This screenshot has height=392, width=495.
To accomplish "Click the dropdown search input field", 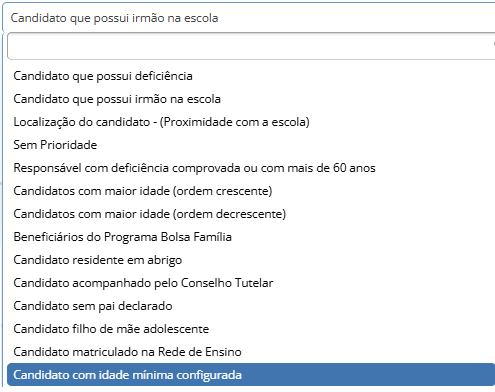I will pyautogui.click(x=251, y=46).
